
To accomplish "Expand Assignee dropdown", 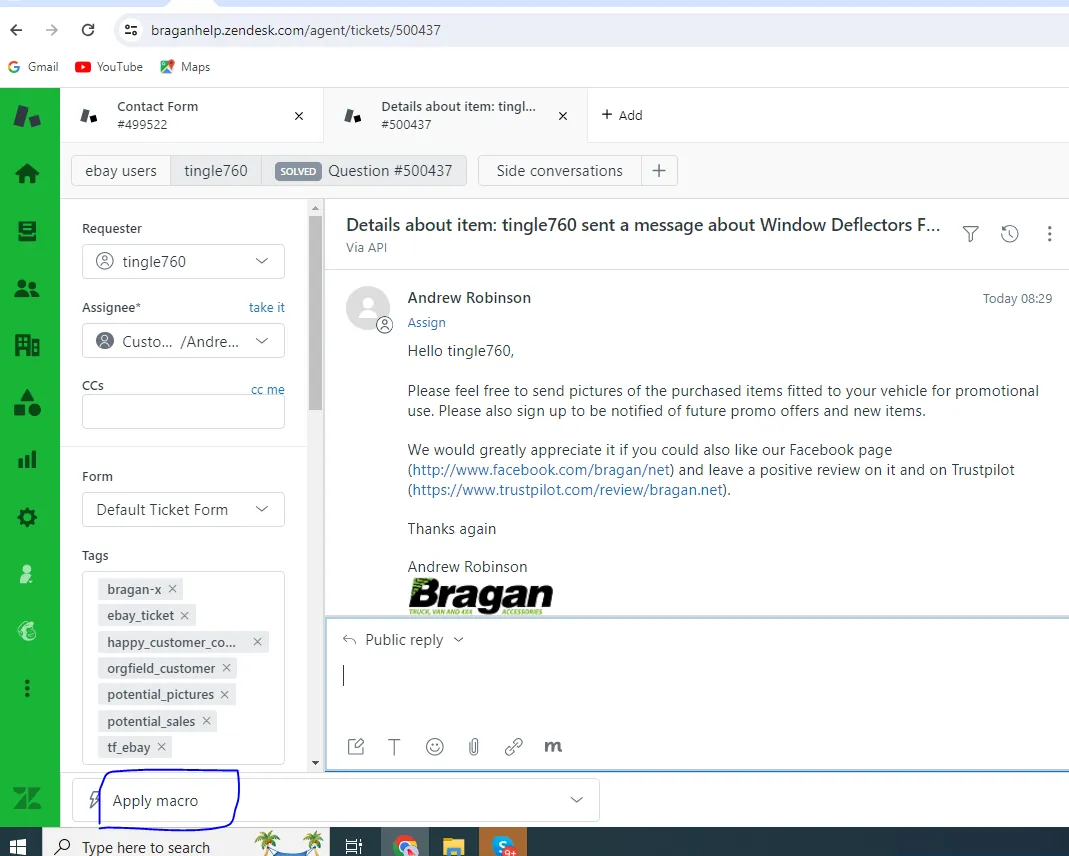I will click(183, 341).
